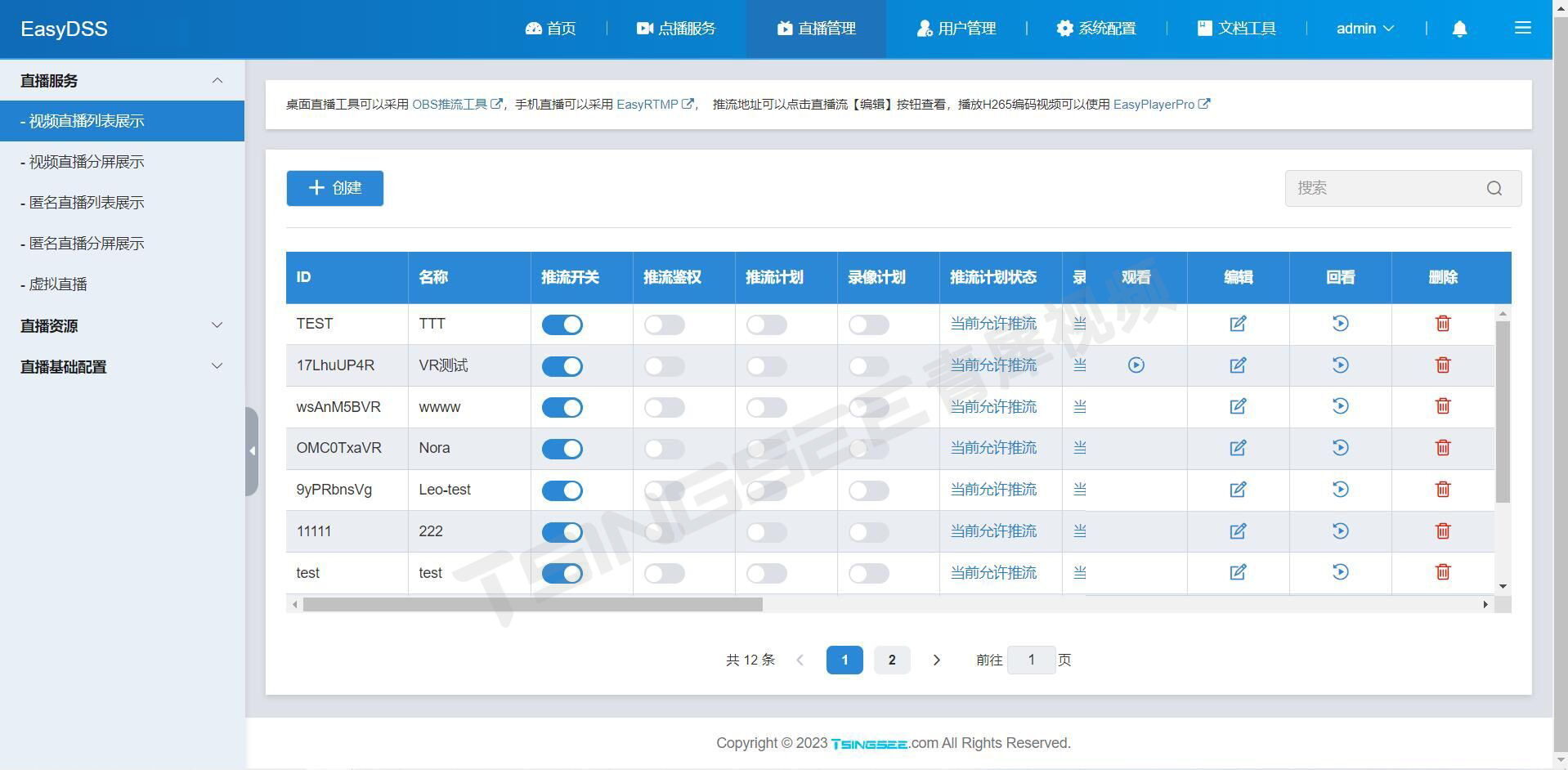Open the 系统配置 menu

coord(1096,28)
